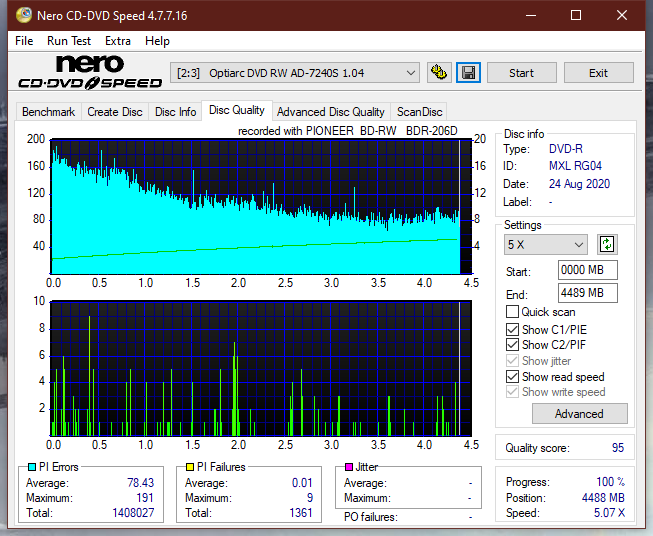Uncheck Show C2/PIF checkbox
This screenshot has height=536, width=653.
pos(512,345)
